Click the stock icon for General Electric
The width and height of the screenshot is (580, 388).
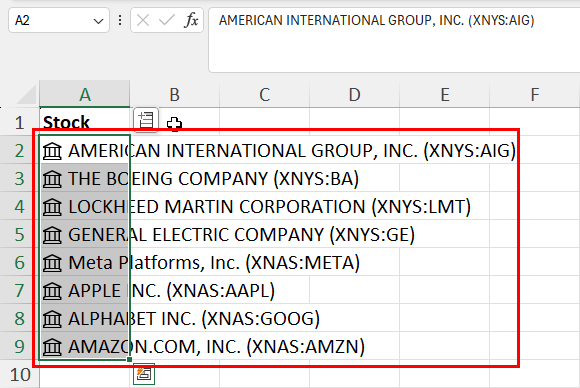52,235
